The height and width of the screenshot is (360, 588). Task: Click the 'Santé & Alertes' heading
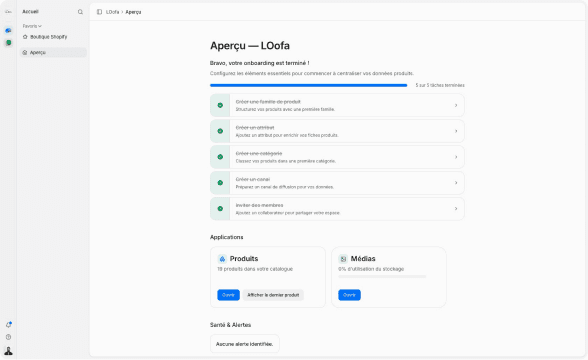coord(230,325)
